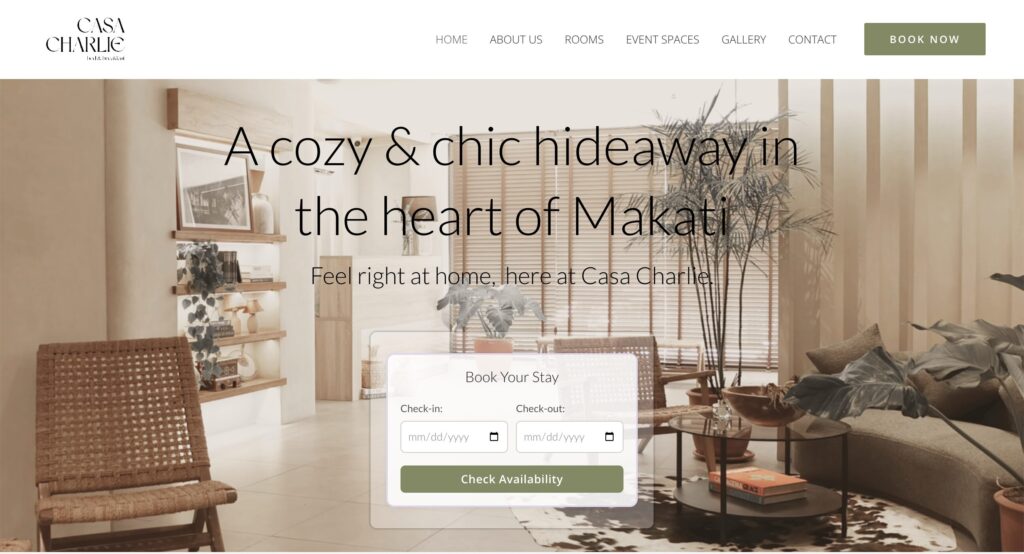Open the Contact page

pyautogui.click(x=812, y=40)
